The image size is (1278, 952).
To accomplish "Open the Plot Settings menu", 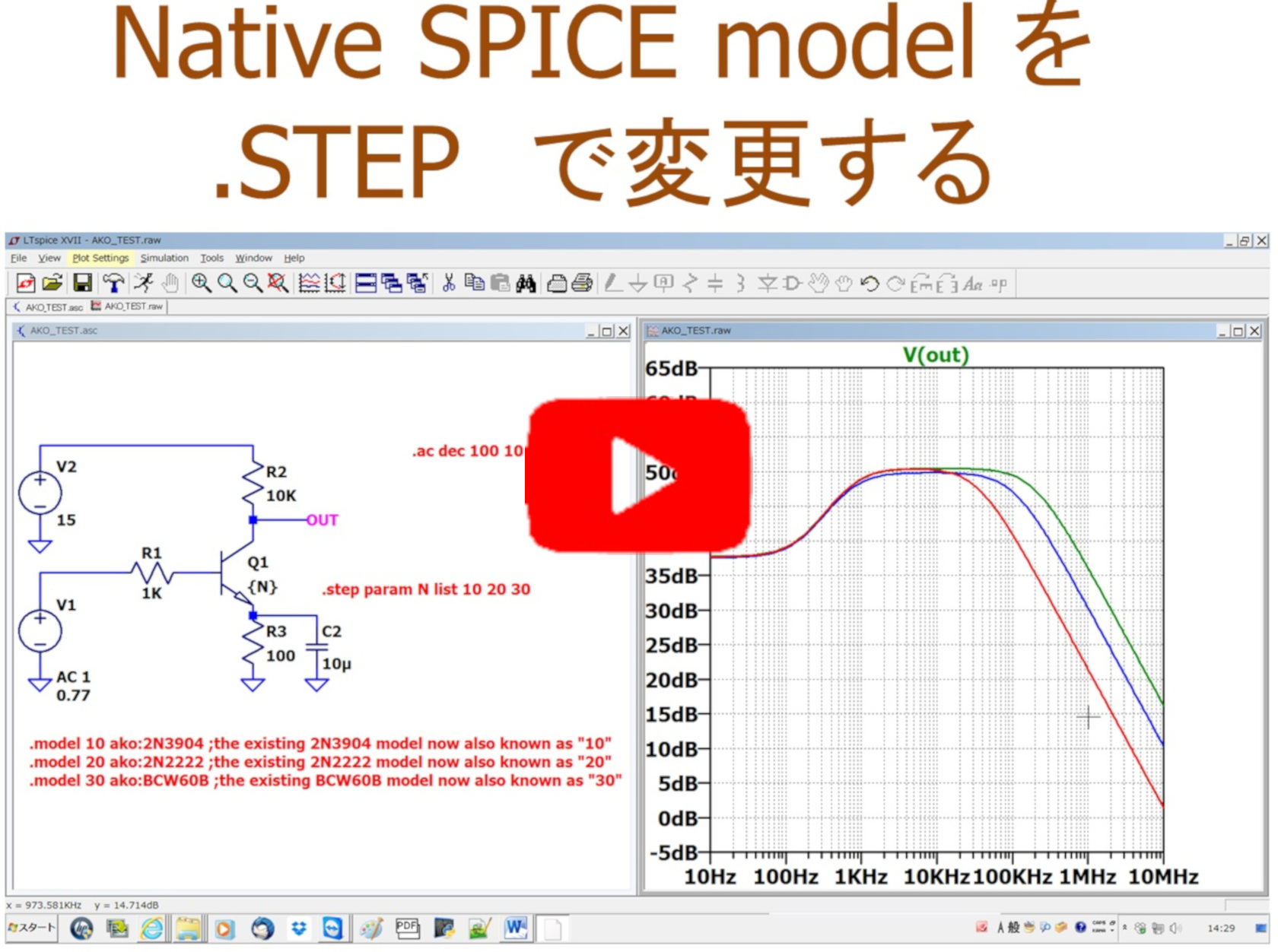I will (100, 259).
